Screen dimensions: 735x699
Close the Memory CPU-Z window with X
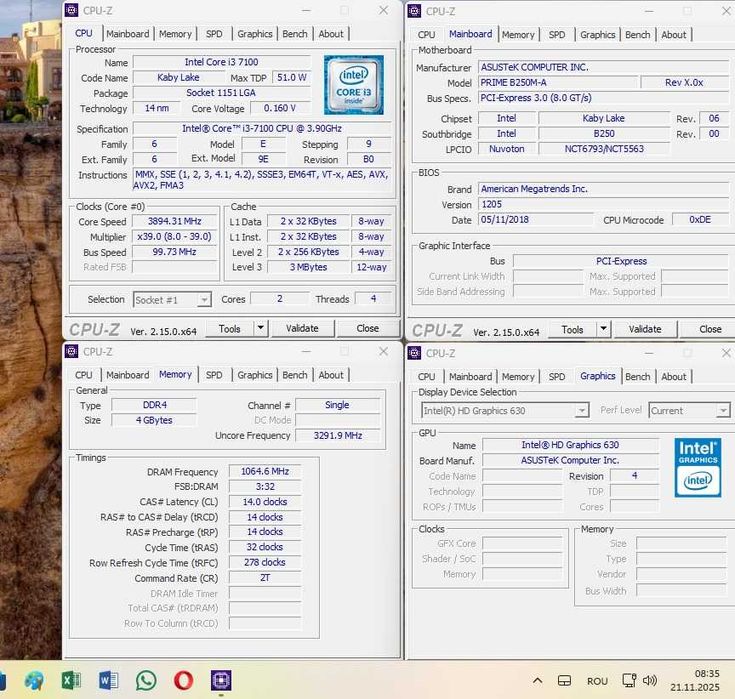[x=383, y=352]
